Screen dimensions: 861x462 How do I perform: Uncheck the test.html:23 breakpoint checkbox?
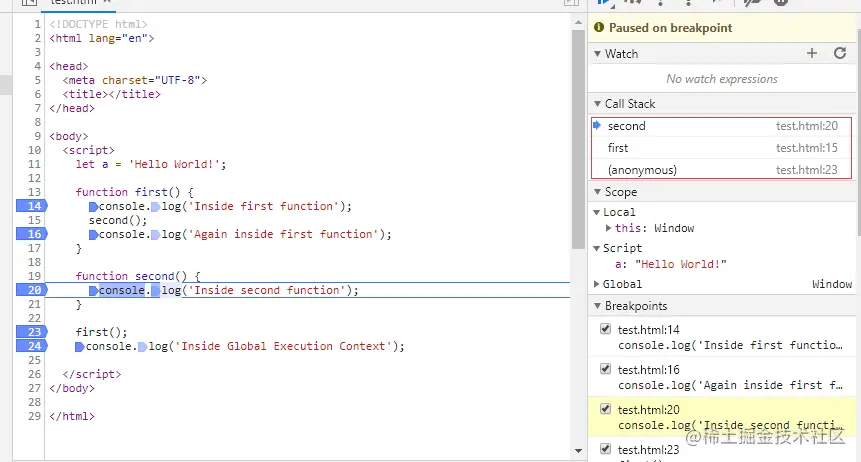point(605,448)
